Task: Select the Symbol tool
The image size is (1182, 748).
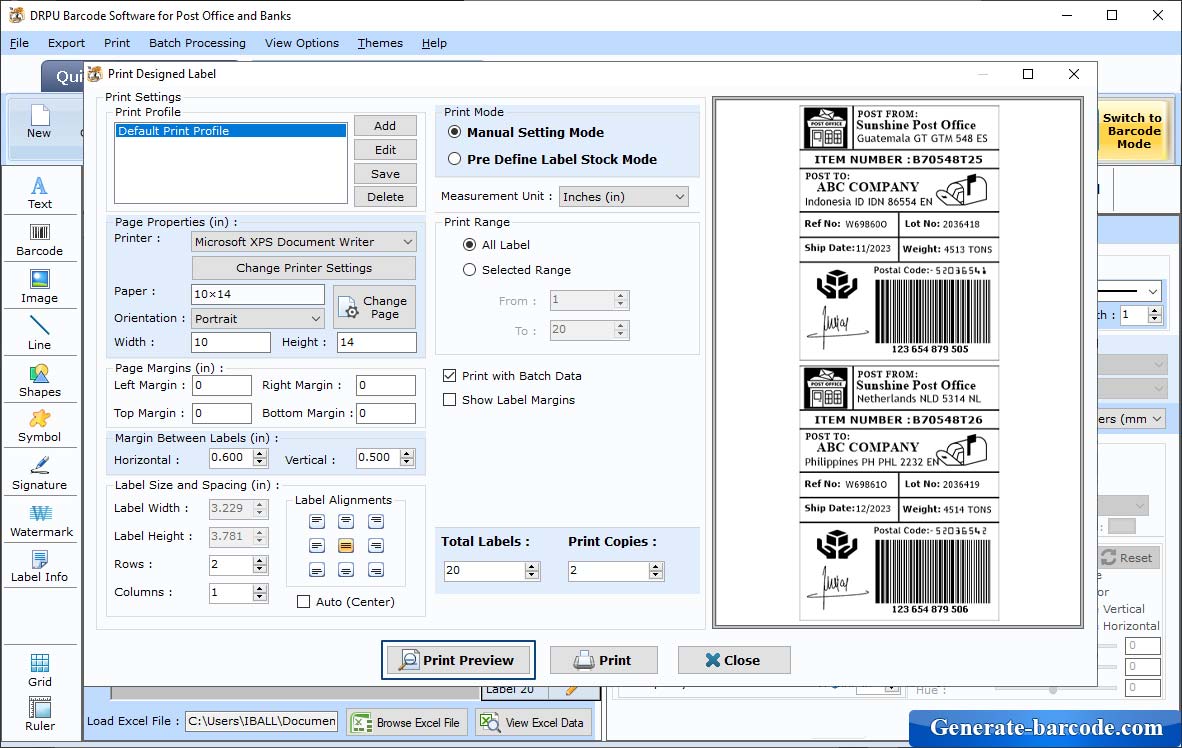Action: tap(40, 426)
